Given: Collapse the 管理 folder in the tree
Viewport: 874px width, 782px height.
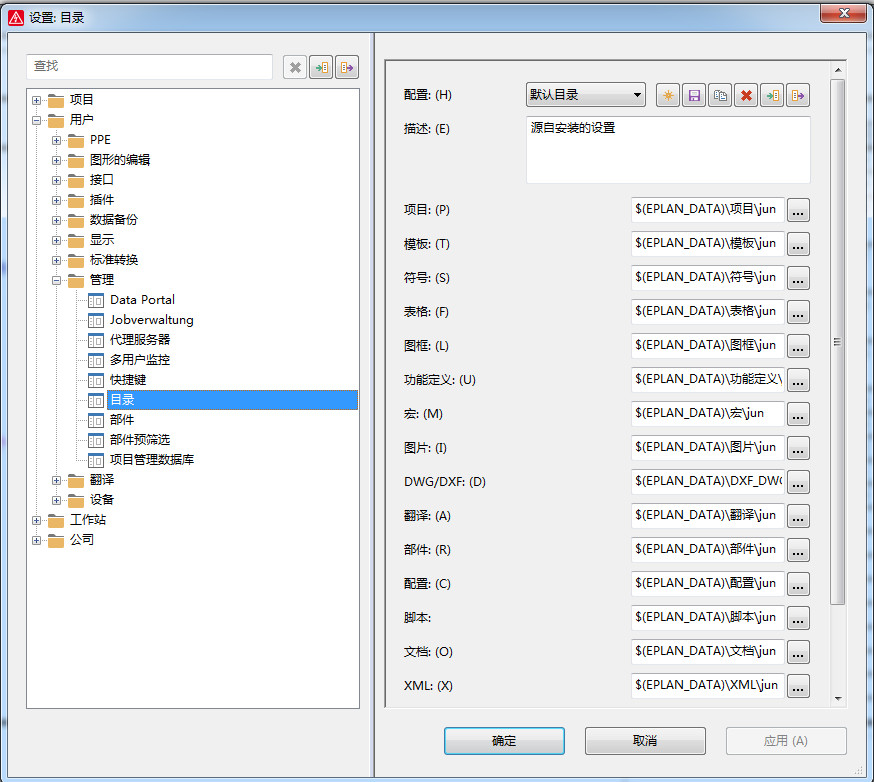Looking at the screenshot, I should 57,280.
